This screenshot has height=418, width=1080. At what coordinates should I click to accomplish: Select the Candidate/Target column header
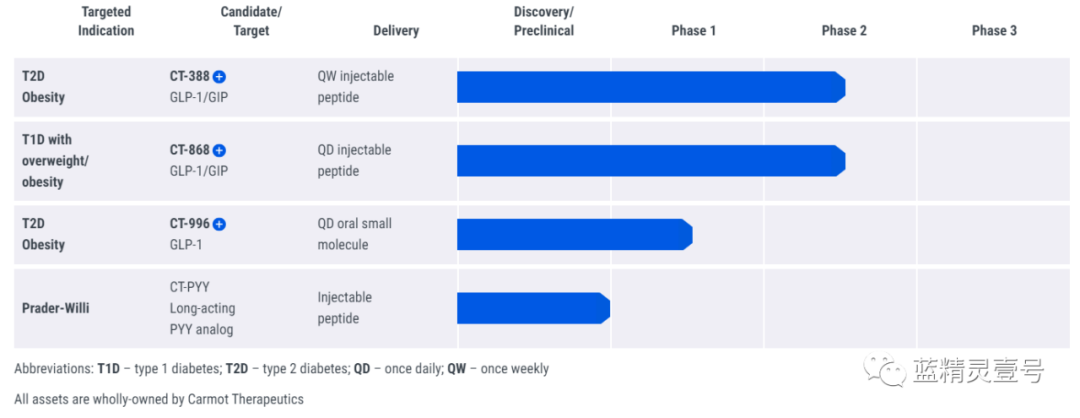[251, 21]
